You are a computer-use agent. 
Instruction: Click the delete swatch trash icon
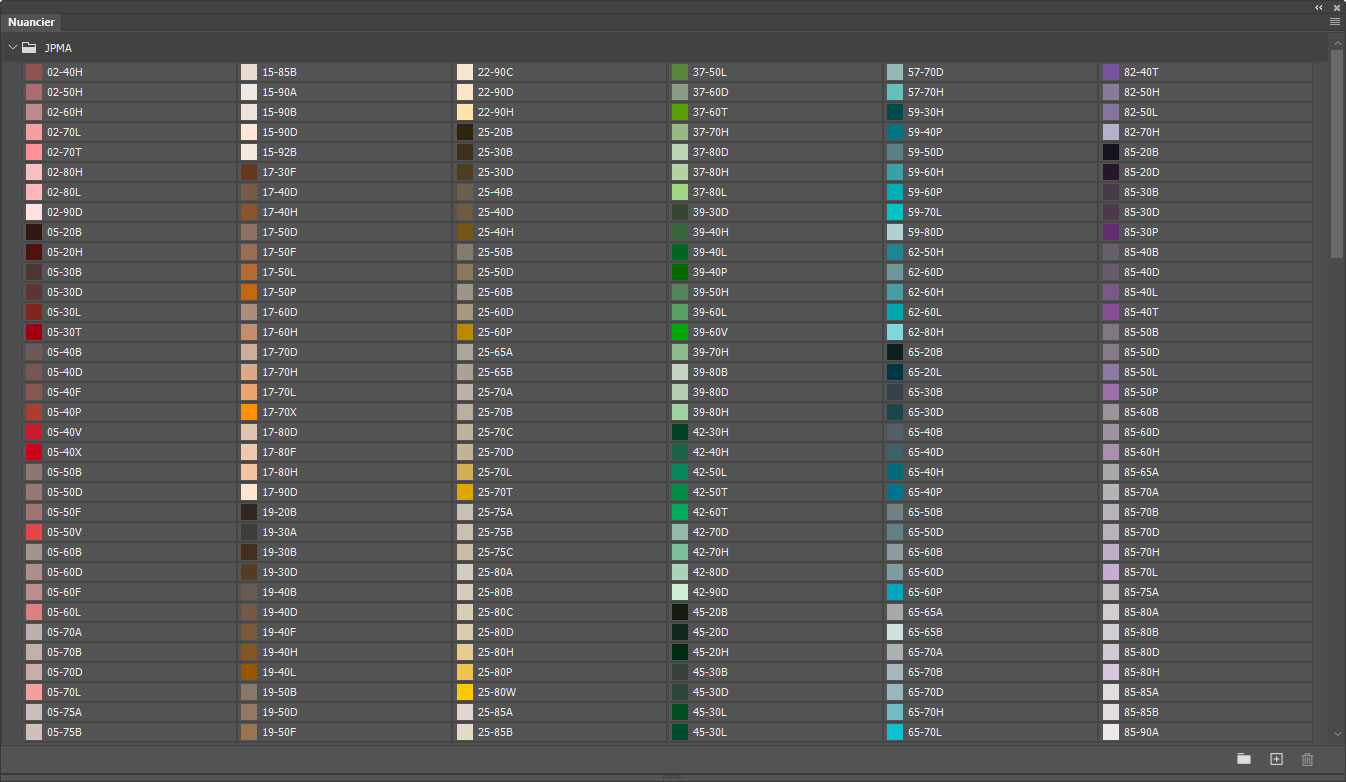click(1307, 759)
